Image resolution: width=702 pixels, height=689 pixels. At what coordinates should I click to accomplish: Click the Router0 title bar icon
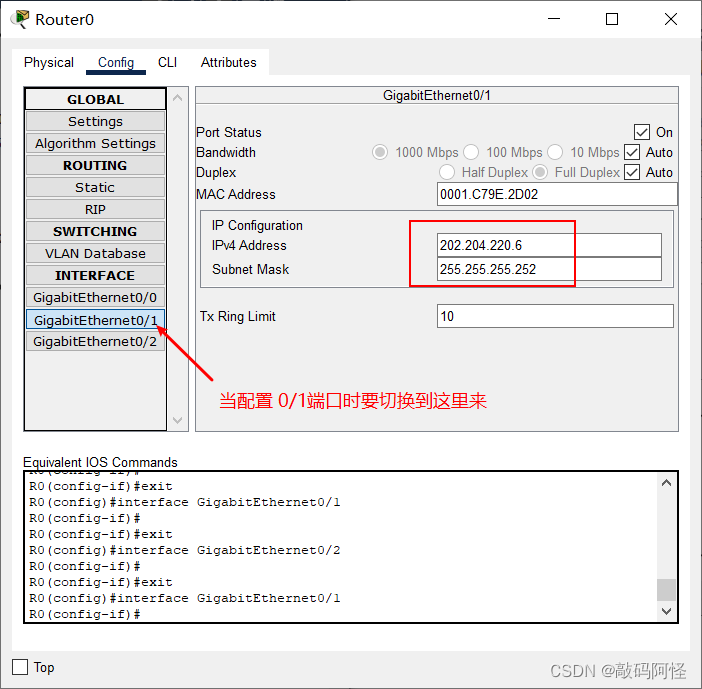click(x=20, y=20)
